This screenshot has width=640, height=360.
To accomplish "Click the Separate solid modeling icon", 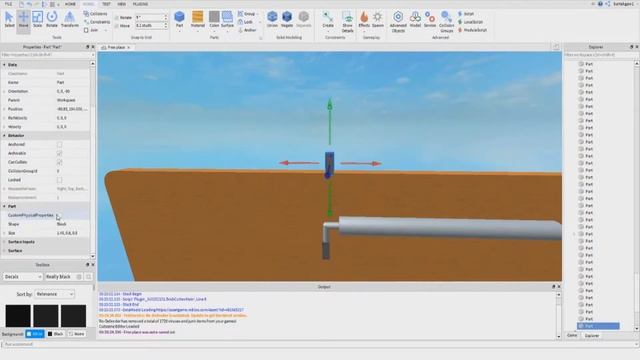I will point(304,19).
